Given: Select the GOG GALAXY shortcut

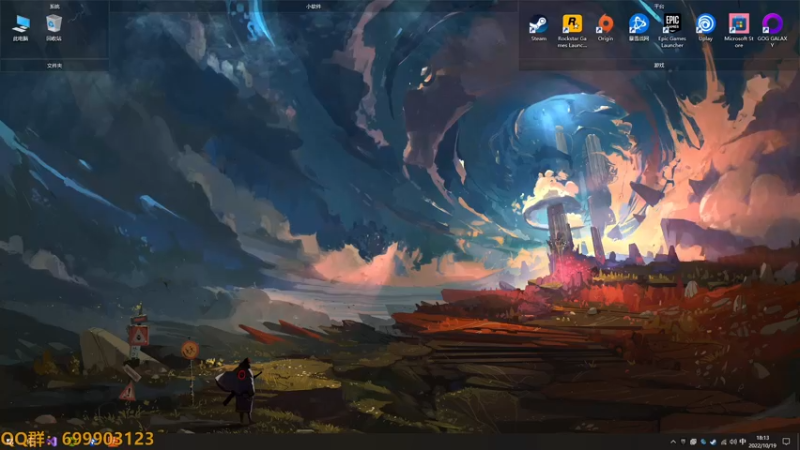Looking at the screenshot, I should pyautogui.click(x=772, y=31).
